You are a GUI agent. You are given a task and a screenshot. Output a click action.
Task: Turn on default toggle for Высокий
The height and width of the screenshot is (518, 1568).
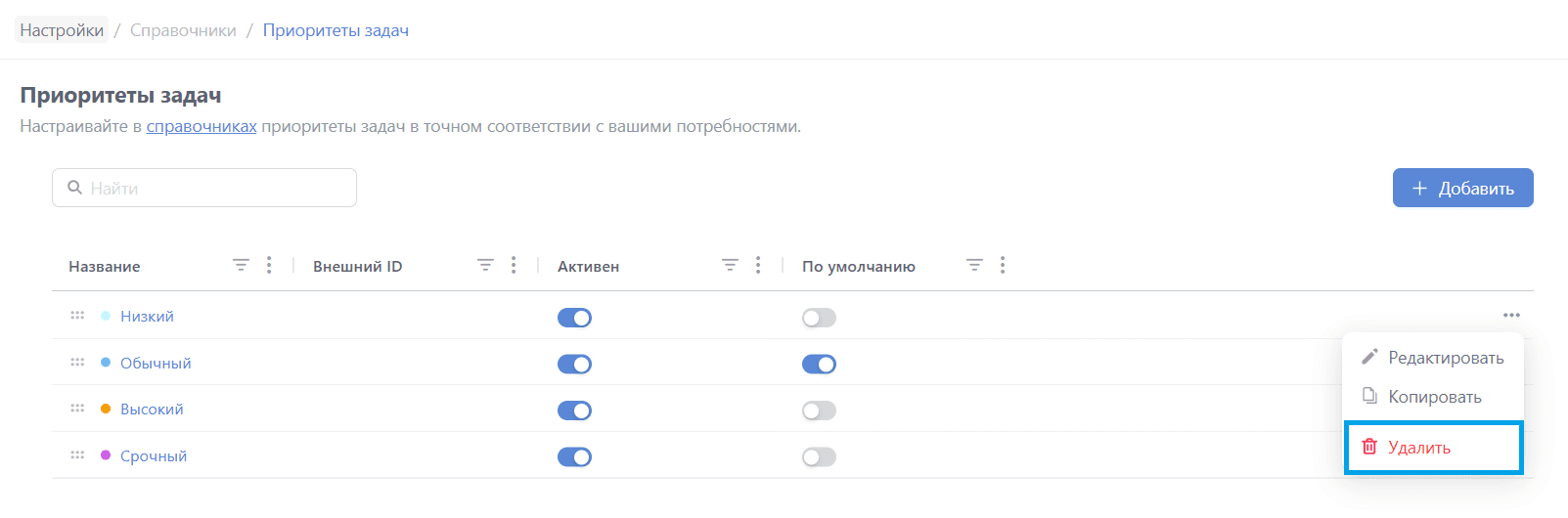(x=819, y=410)
